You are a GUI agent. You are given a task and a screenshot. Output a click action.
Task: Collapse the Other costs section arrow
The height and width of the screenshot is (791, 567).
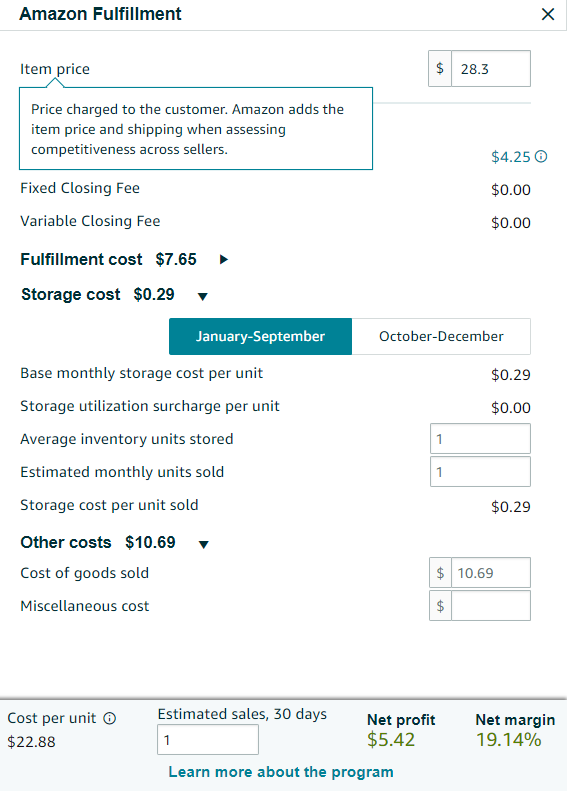click(204, 544)
